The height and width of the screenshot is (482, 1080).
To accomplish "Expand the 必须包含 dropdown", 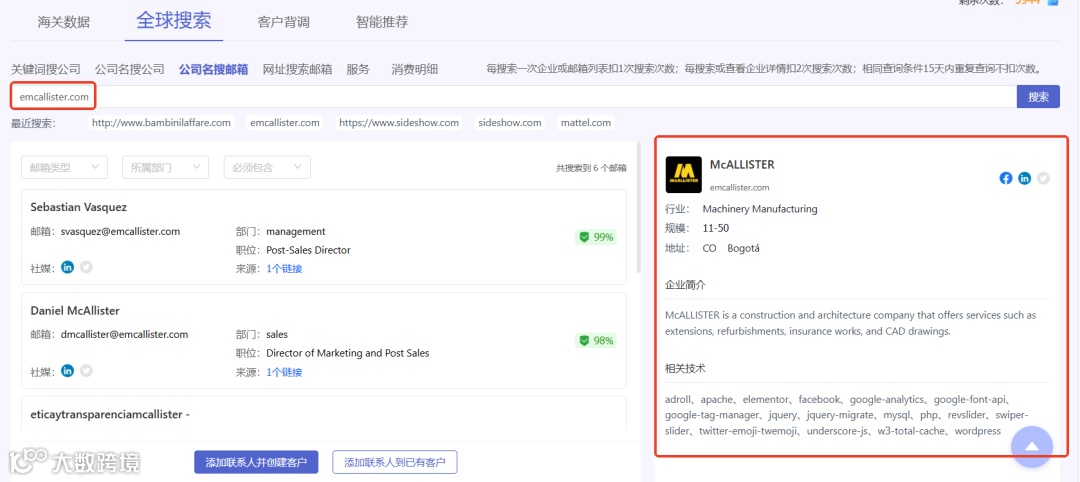I will pyautogui.click(x=267, y=167).
